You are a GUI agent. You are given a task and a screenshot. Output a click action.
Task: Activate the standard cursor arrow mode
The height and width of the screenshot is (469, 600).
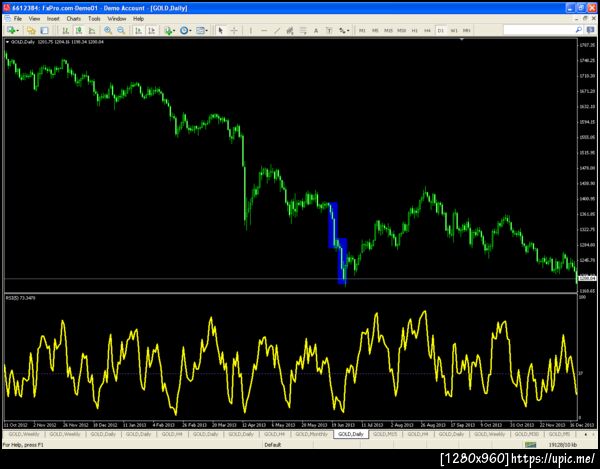[220, 30]
